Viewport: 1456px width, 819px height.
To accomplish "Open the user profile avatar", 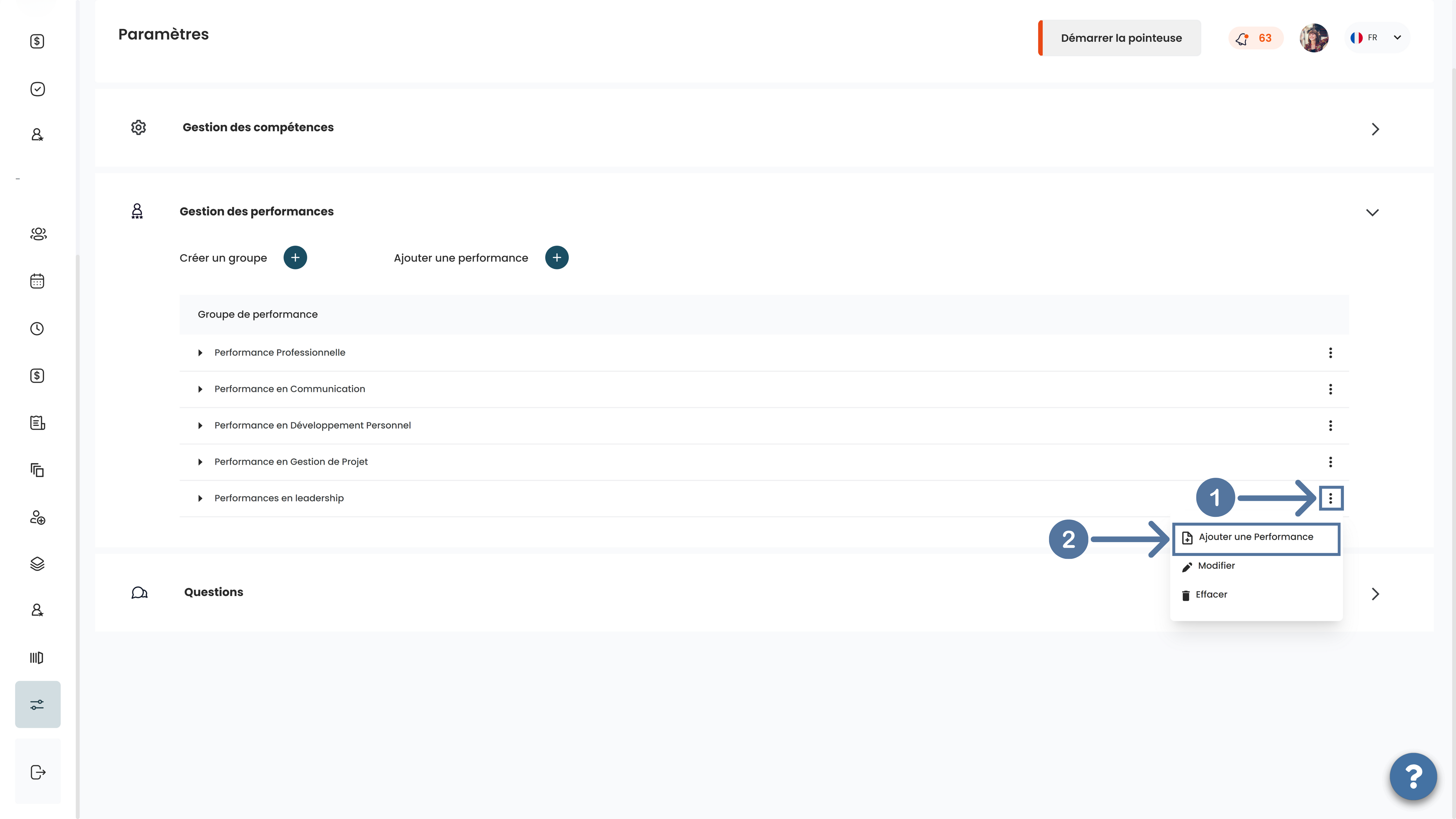I will point(1314,38).
